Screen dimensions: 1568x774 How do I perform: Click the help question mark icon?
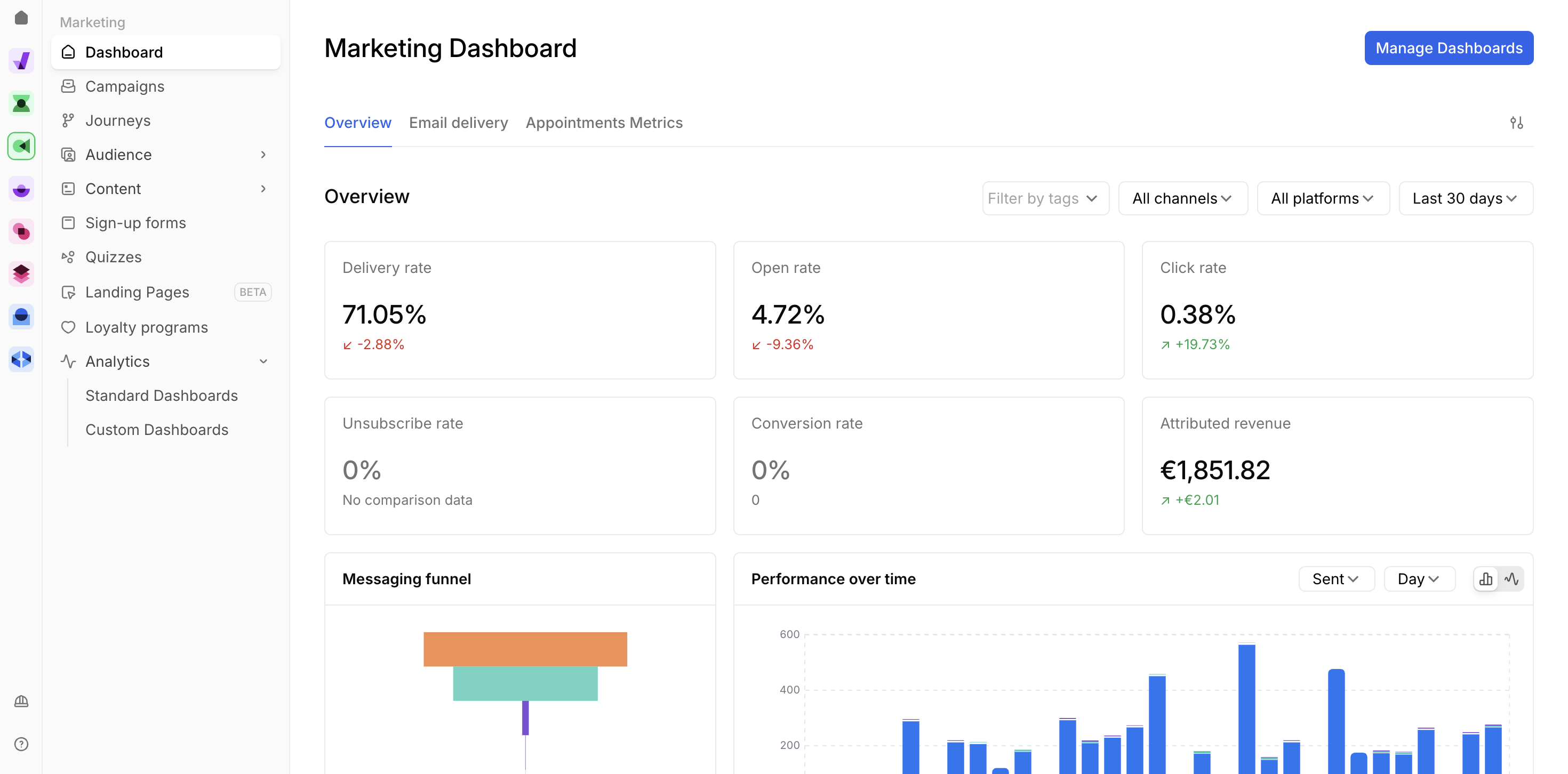(x=21, y=744)
